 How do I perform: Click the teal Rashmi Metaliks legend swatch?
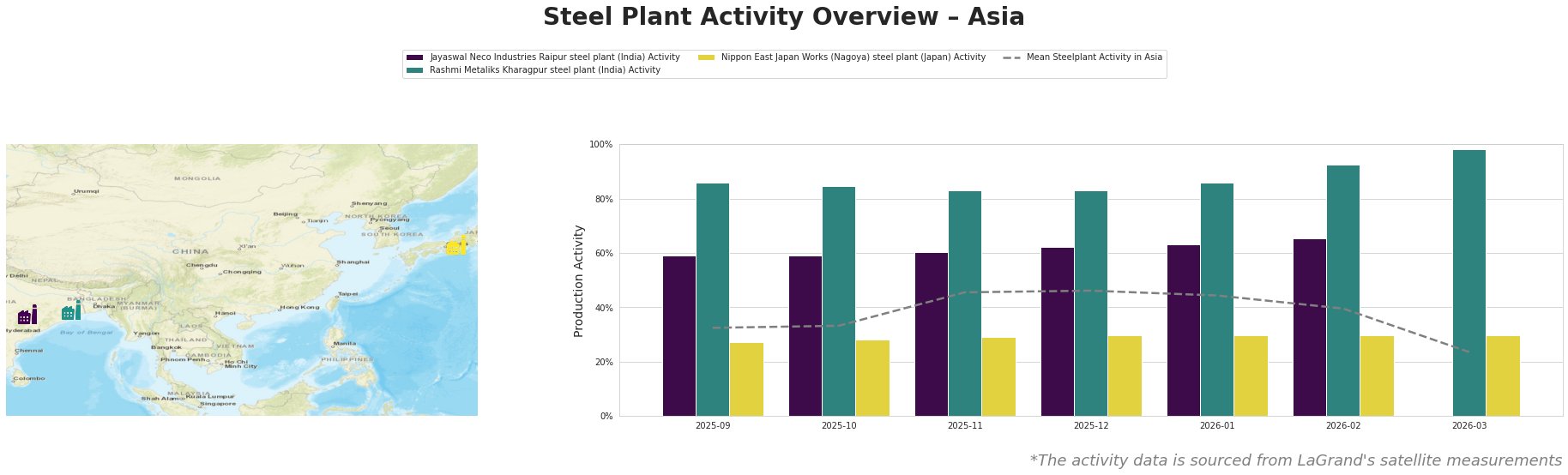[x=415, y=70]
